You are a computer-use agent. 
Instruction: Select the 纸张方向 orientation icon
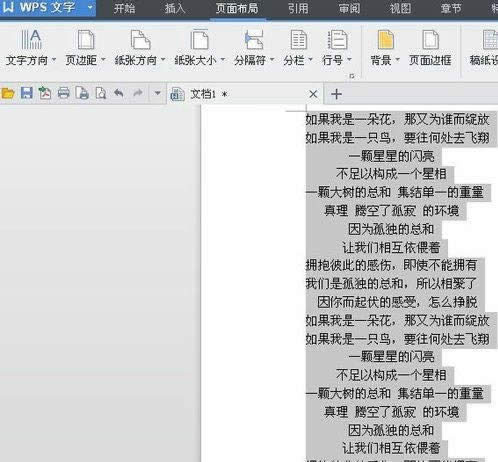[140, 39]
